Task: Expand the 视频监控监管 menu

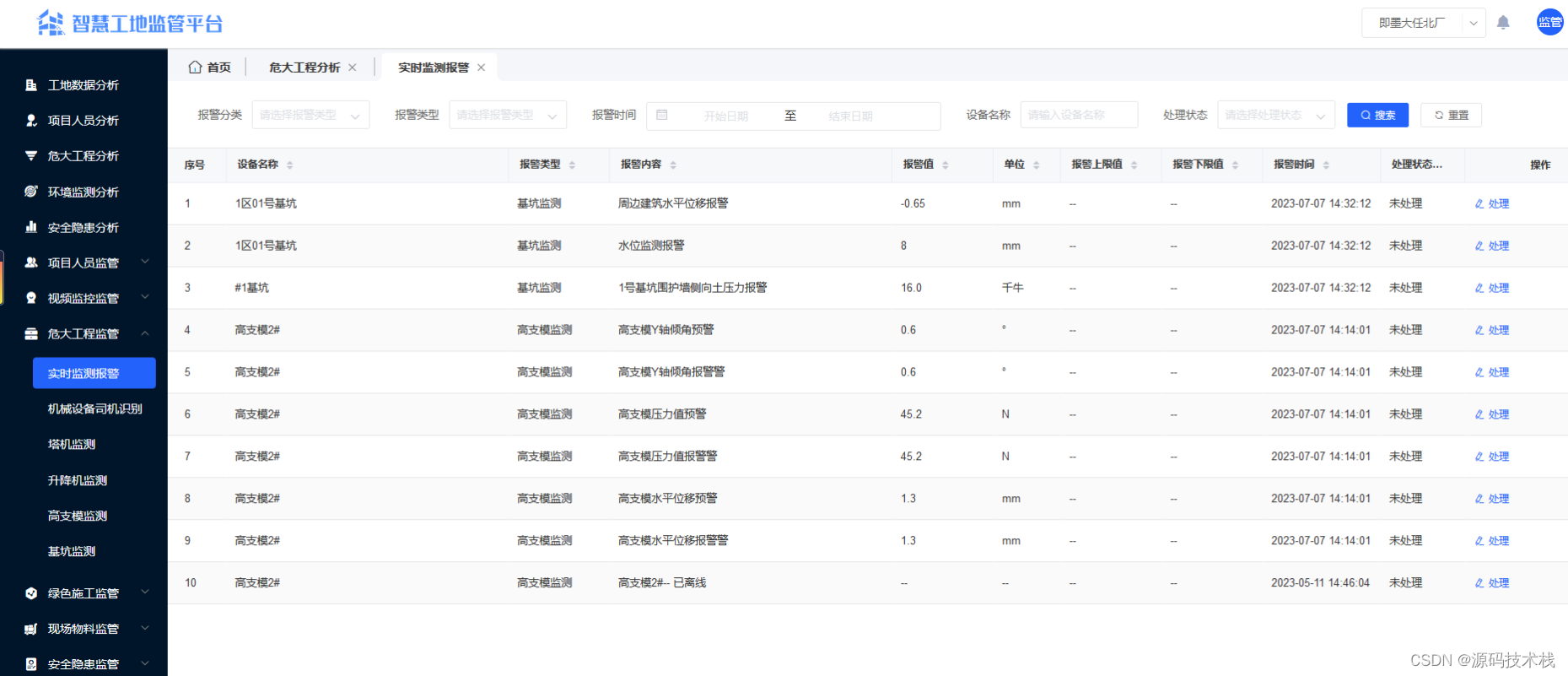Action: point(145,297)
